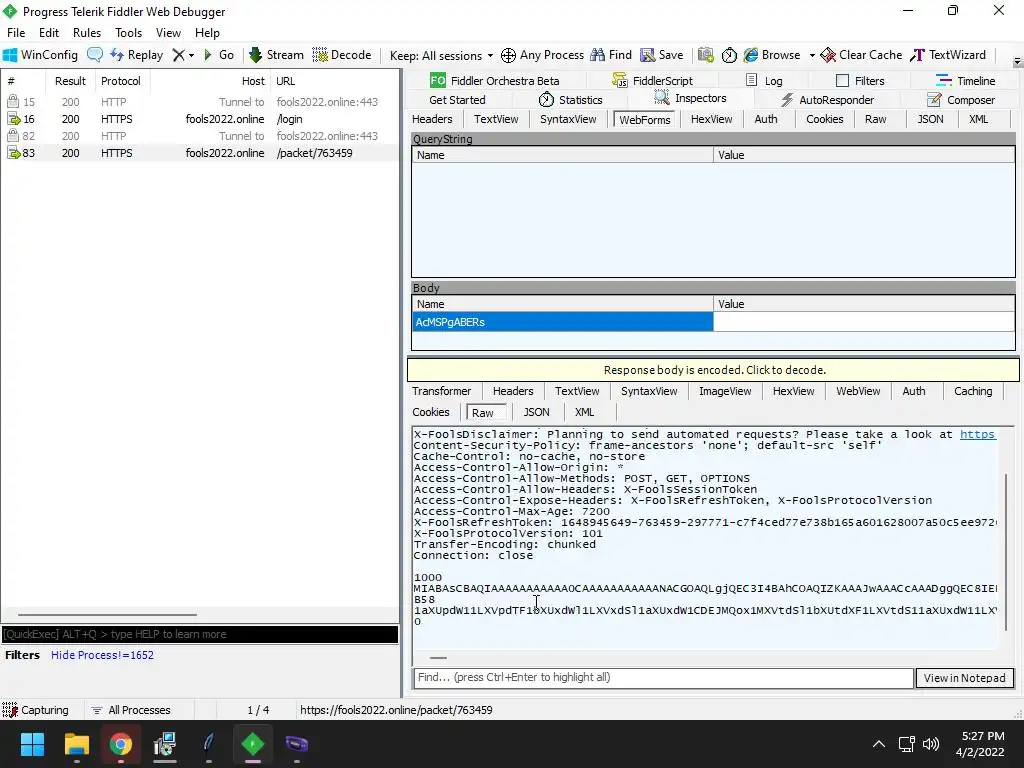The height and width of the screenshot is (768, 1024).
Task: Select response Caching tab
Action: (972, 391)
